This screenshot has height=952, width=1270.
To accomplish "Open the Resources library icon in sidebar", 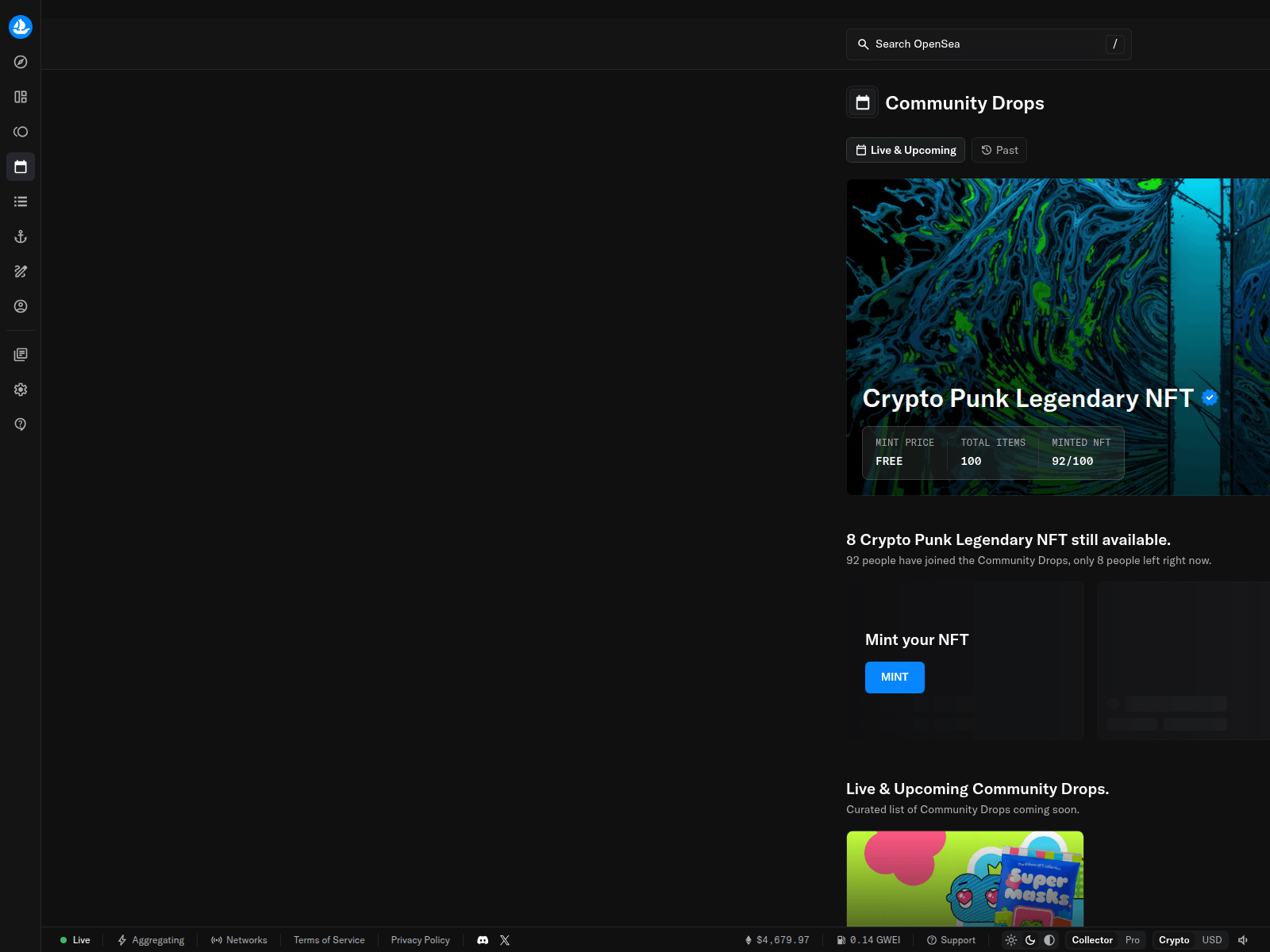I will pyautogui.click(x=21, y=355).
